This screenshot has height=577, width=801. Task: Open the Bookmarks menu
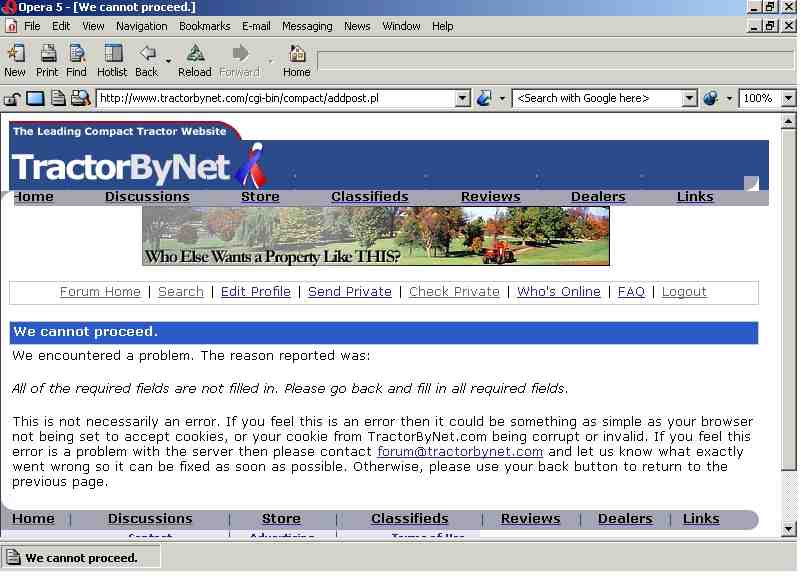204,26
